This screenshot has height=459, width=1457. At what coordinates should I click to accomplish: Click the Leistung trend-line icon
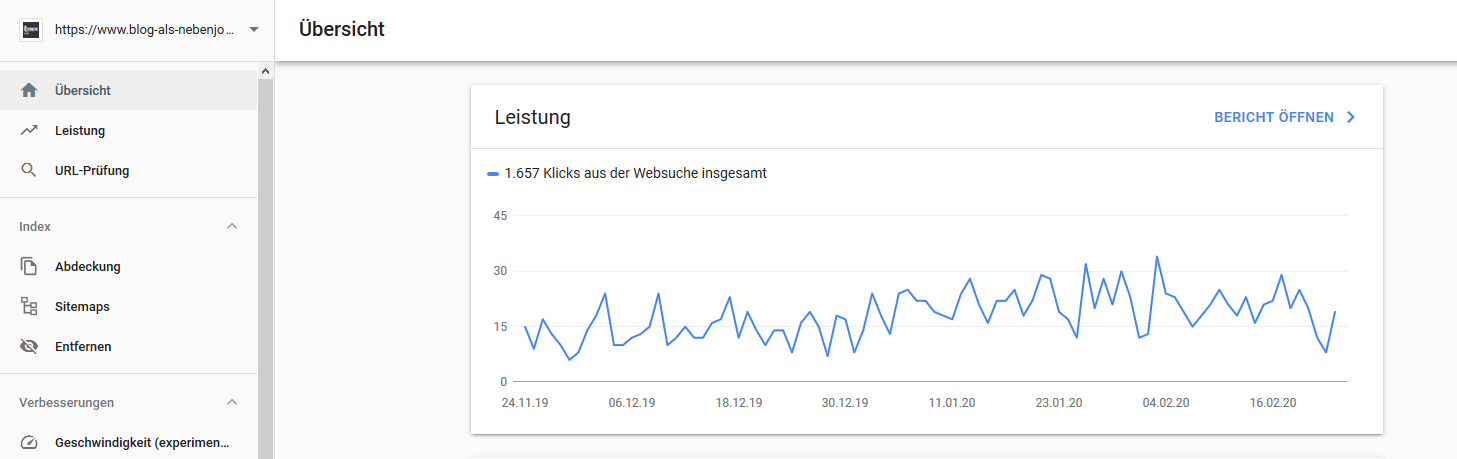(29, 130)
